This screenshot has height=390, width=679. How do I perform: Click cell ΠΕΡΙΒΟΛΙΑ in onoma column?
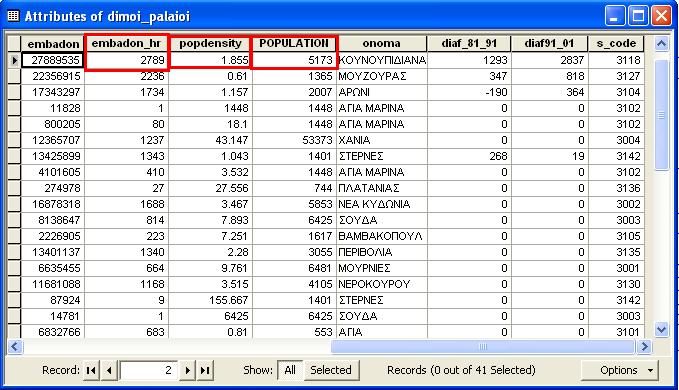point(382,252)
